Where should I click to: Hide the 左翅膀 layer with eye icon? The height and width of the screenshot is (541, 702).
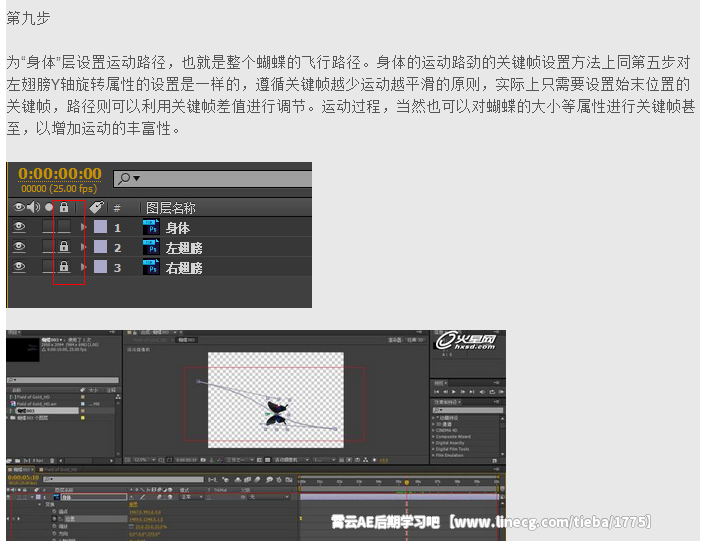click(18, 247)
